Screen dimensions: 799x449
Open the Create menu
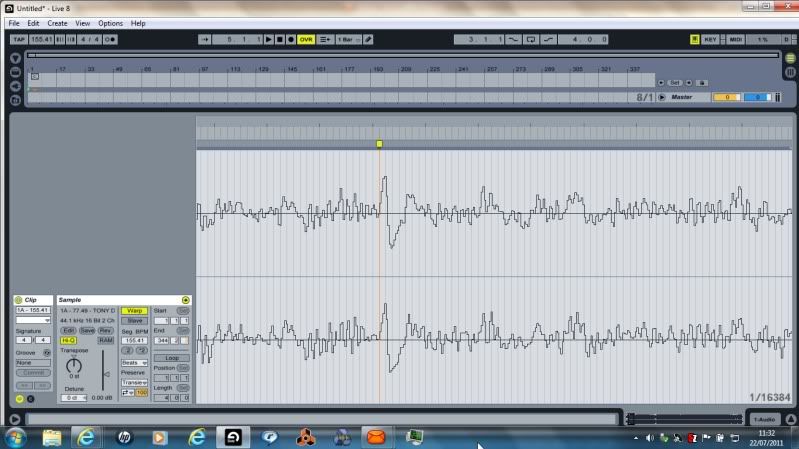point(57,22)
